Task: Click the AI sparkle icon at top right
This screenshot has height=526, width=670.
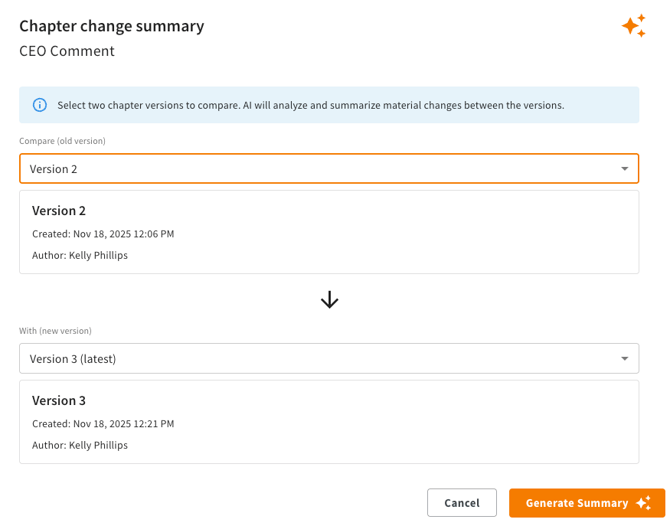Action: [634, 26]
